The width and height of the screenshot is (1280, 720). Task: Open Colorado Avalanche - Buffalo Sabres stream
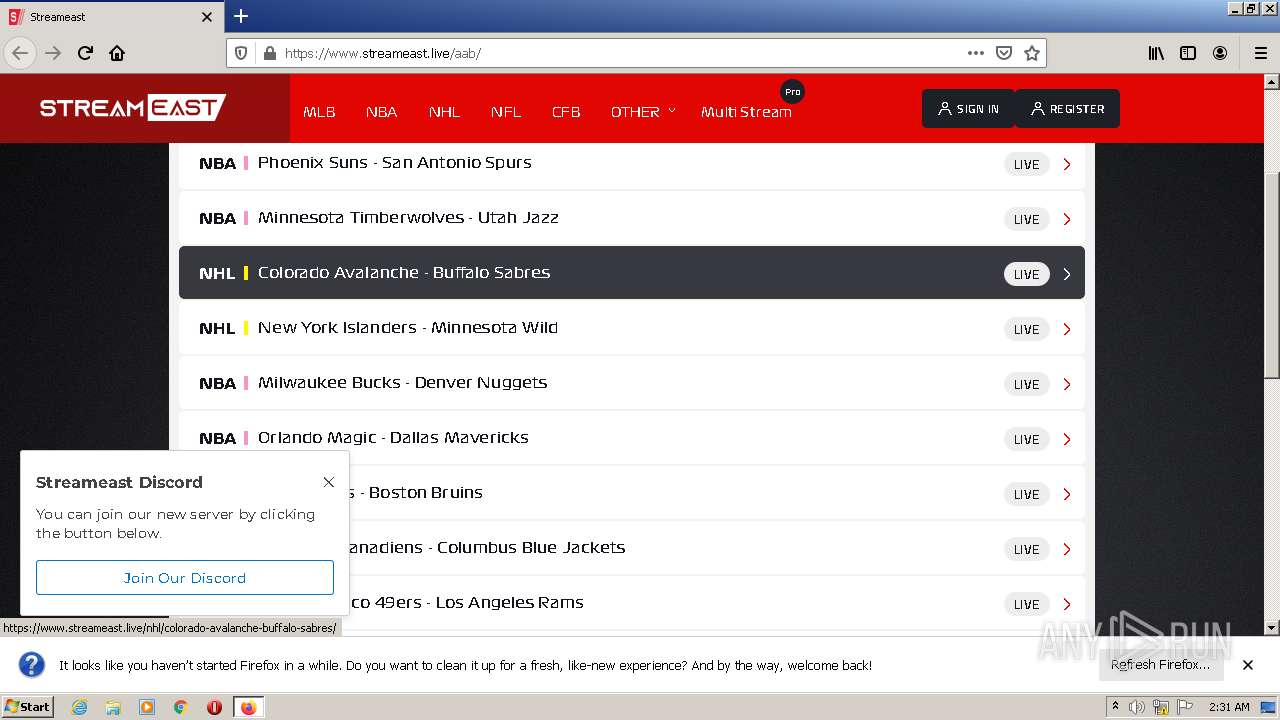point(632,273)
